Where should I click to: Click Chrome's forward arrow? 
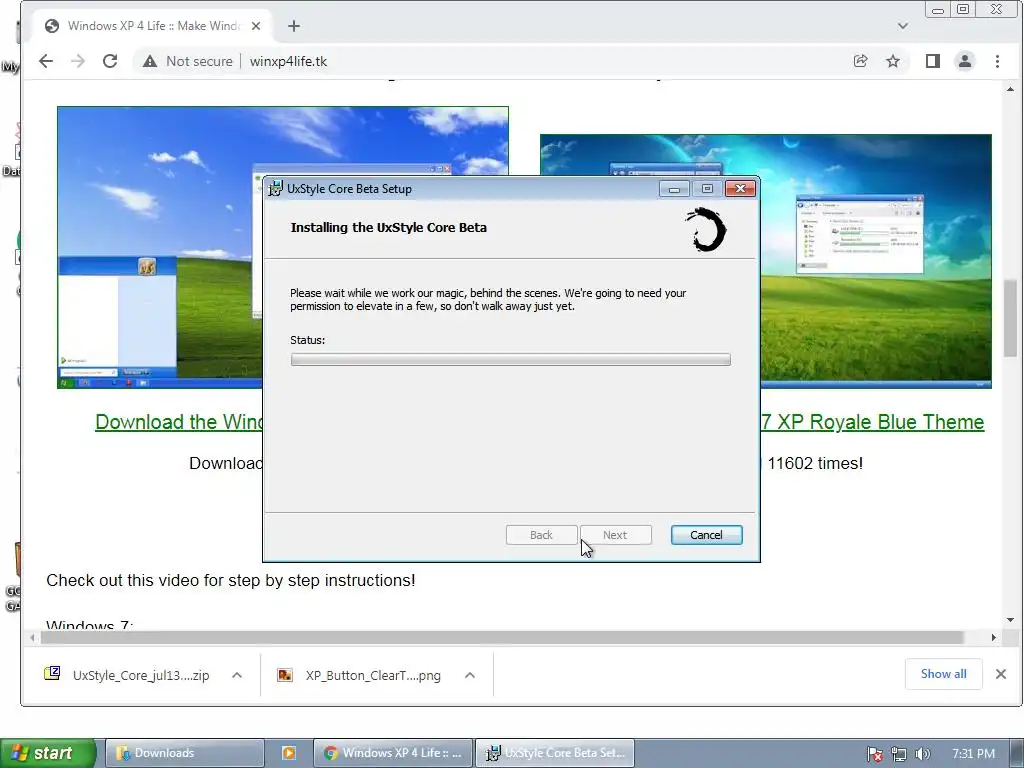coord(78,61)
